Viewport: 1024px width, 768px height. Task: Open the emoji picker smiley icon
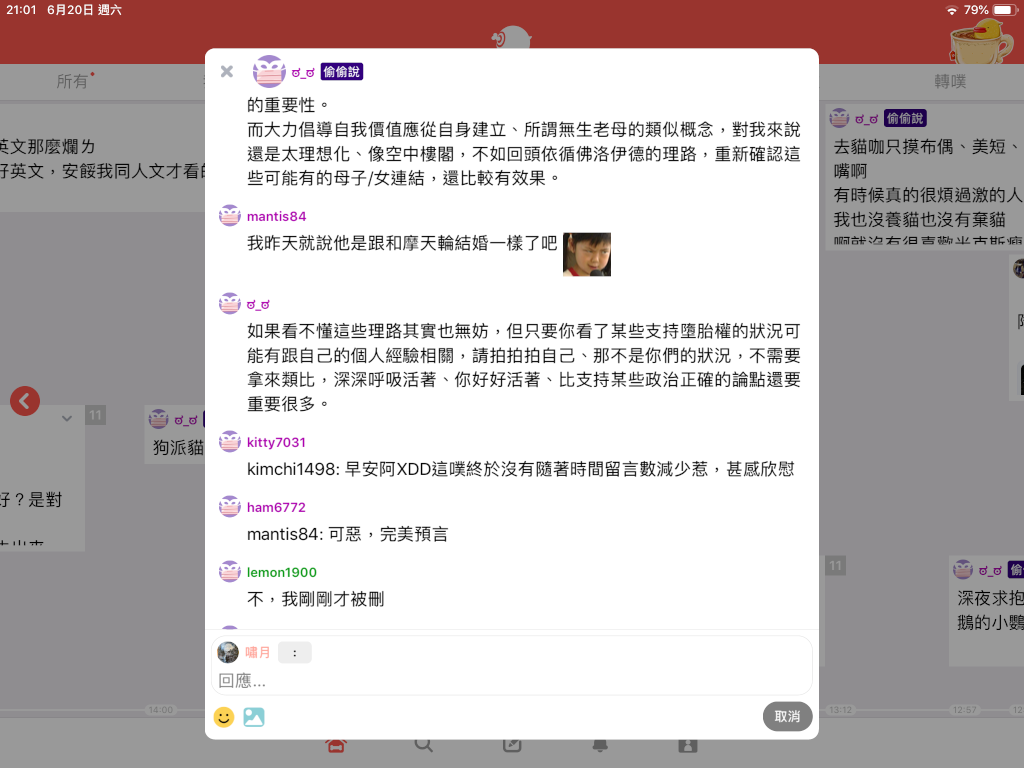click(x=224, y=717)
